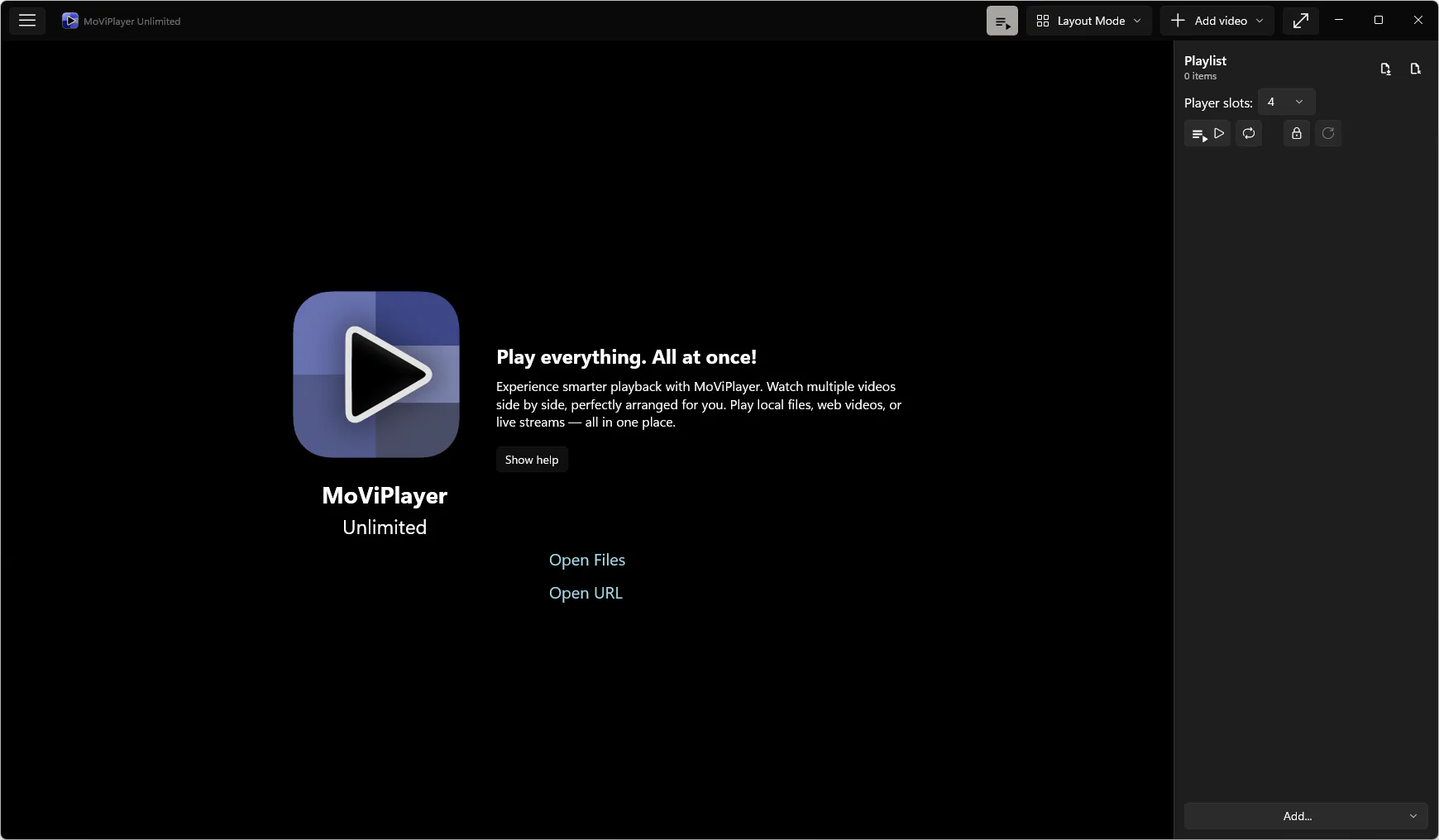Image resolution: width=1439 pixels, height=840 pixels.
Task: Close the MoViPlayer window
Action: pos(1418,21)
